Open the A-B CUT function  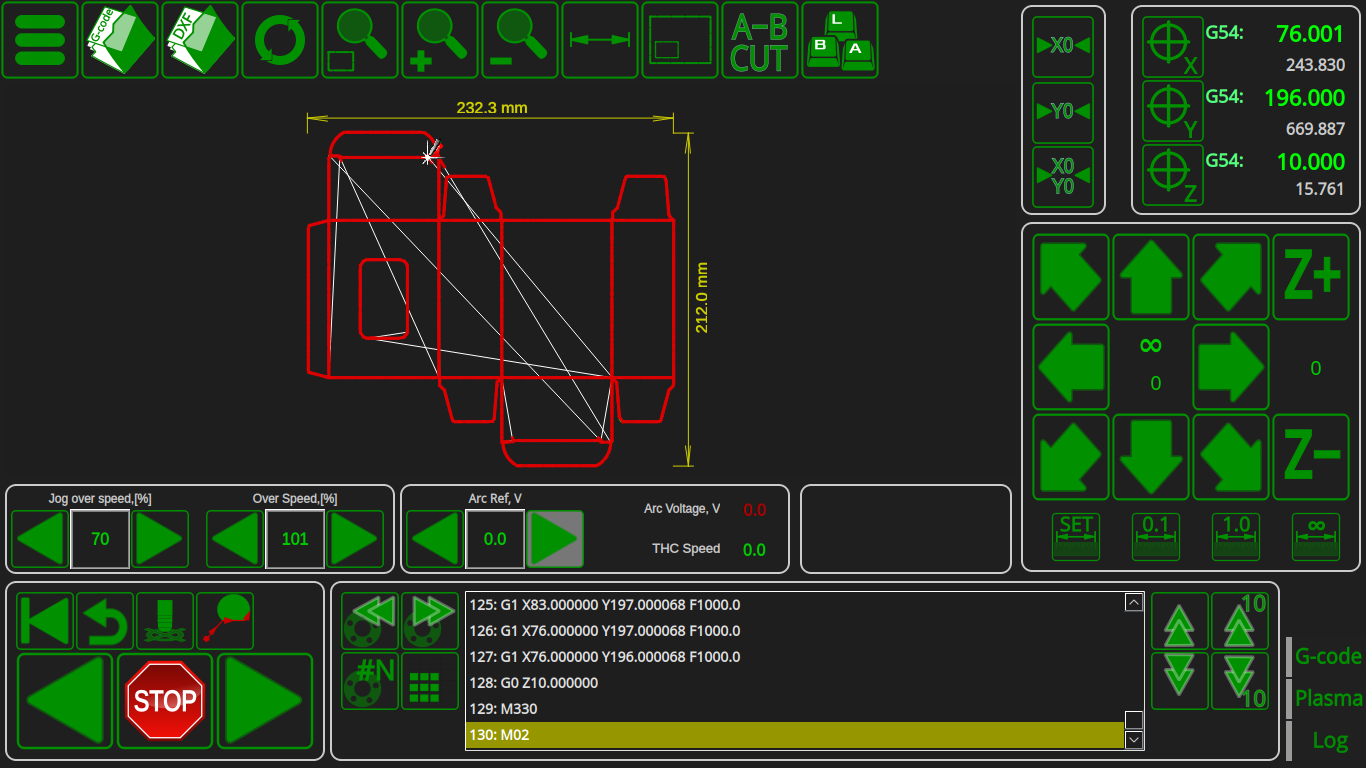coord(760,40)
